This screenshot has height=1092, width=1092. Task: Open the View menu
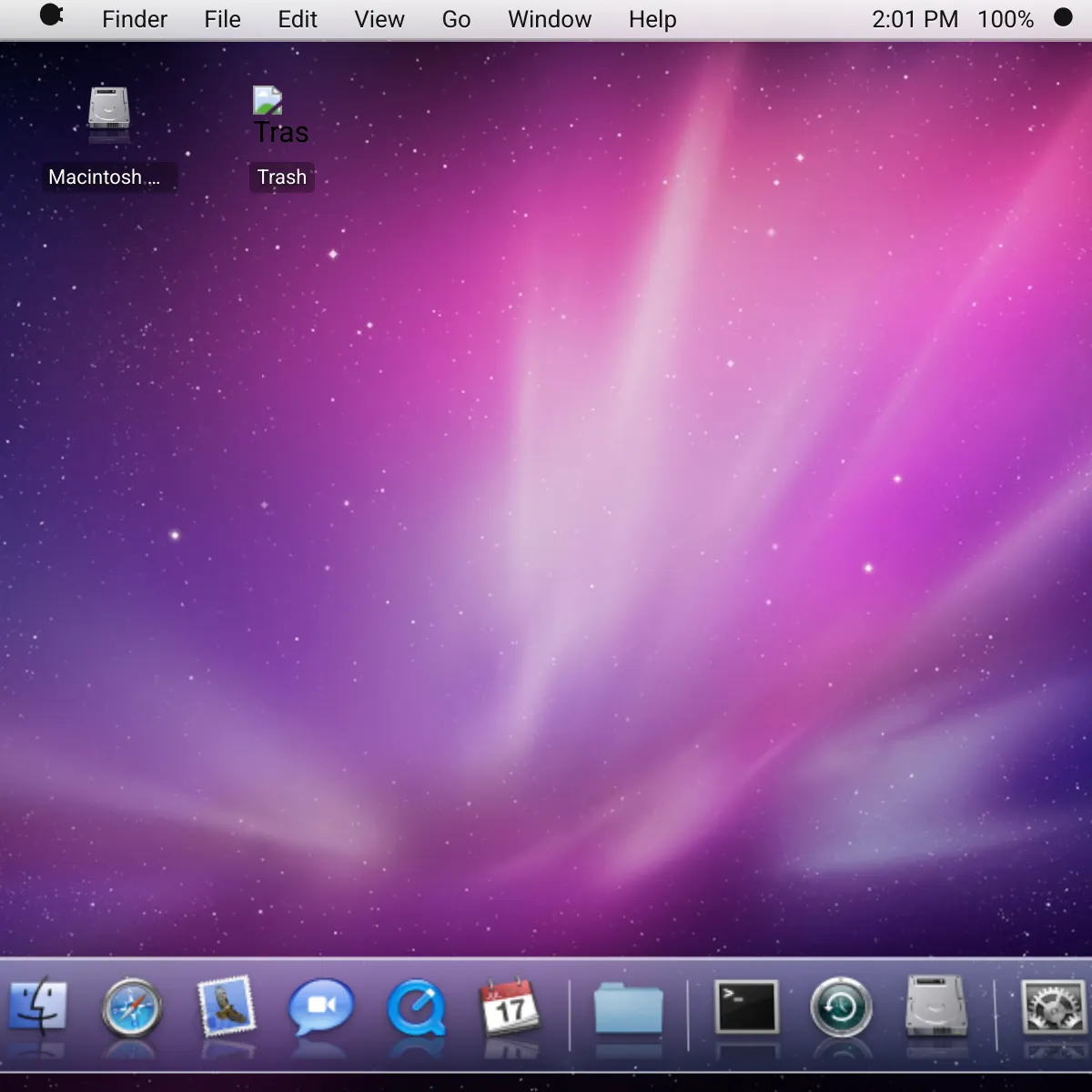pyautogui.click(x=379, y=19)
